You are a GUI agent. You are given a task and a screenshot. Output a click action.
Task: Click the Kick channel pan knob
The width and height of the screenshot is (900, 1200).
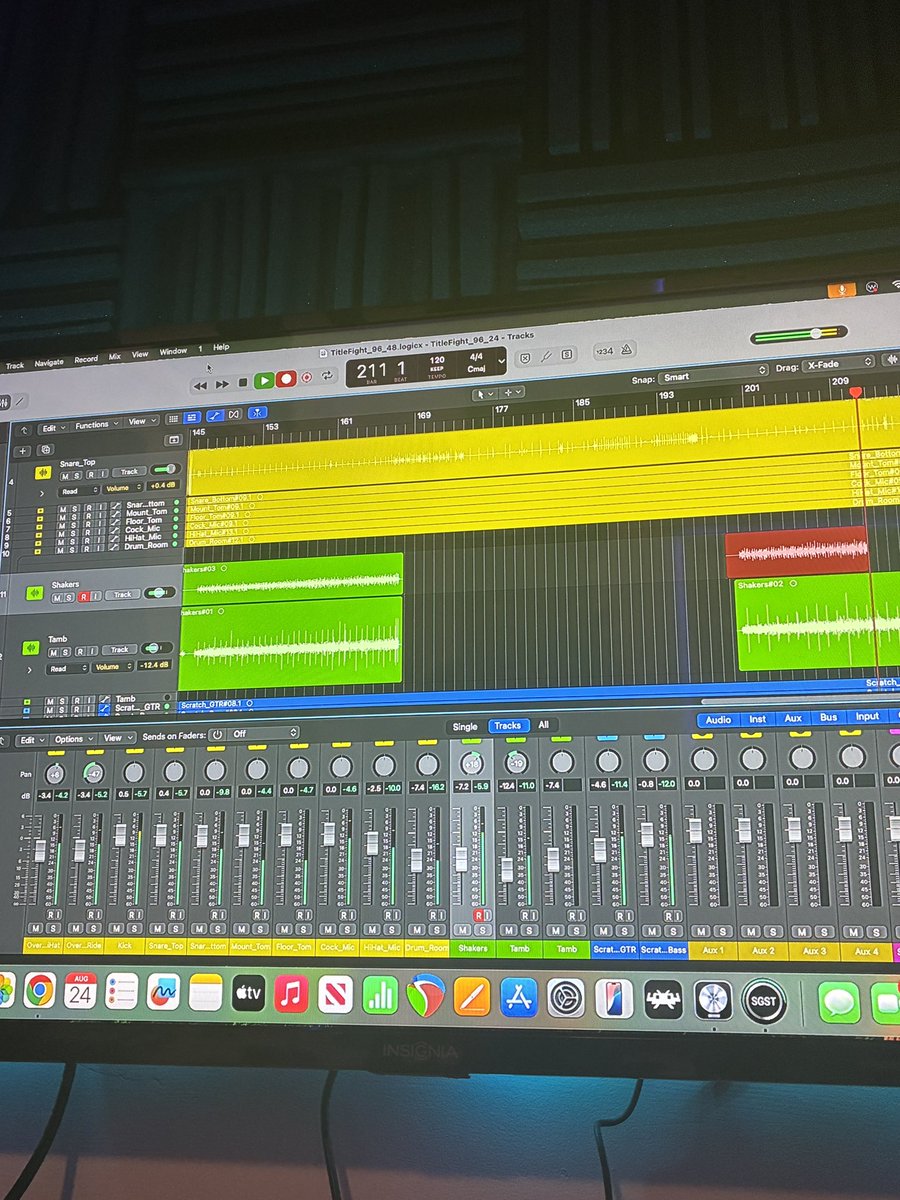click(134, 772)
